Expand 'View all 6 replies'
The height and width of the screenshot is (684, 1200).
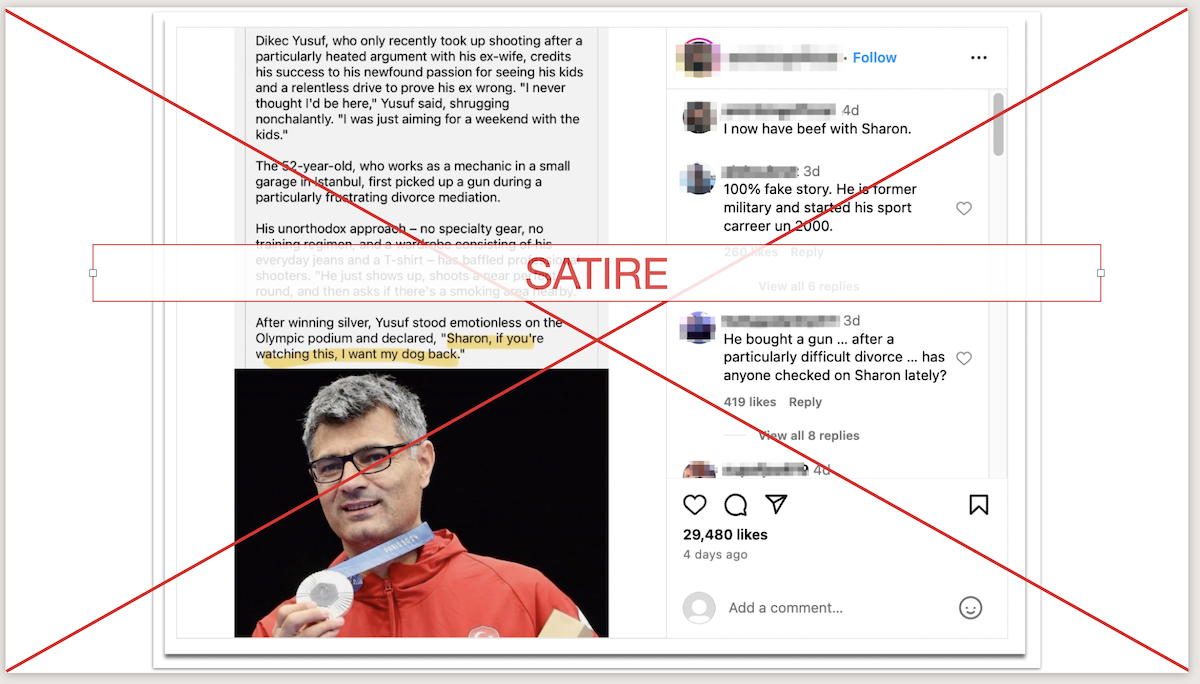pos(809,287)
